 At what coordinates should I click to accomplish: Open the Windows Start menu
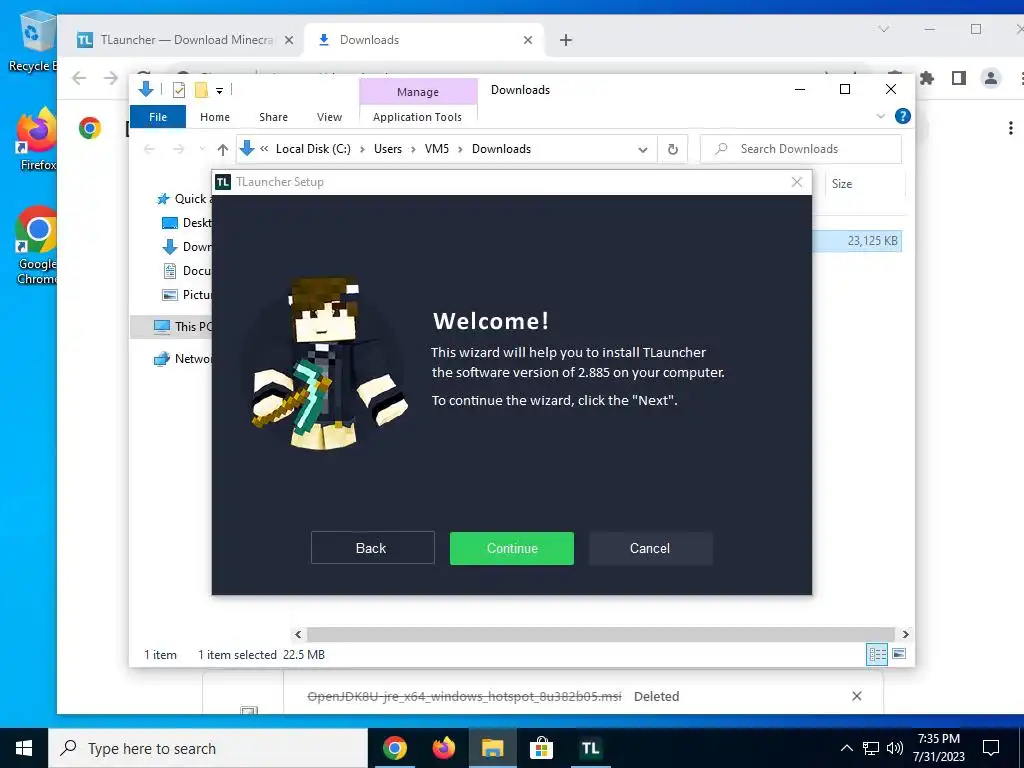[24, 748]
